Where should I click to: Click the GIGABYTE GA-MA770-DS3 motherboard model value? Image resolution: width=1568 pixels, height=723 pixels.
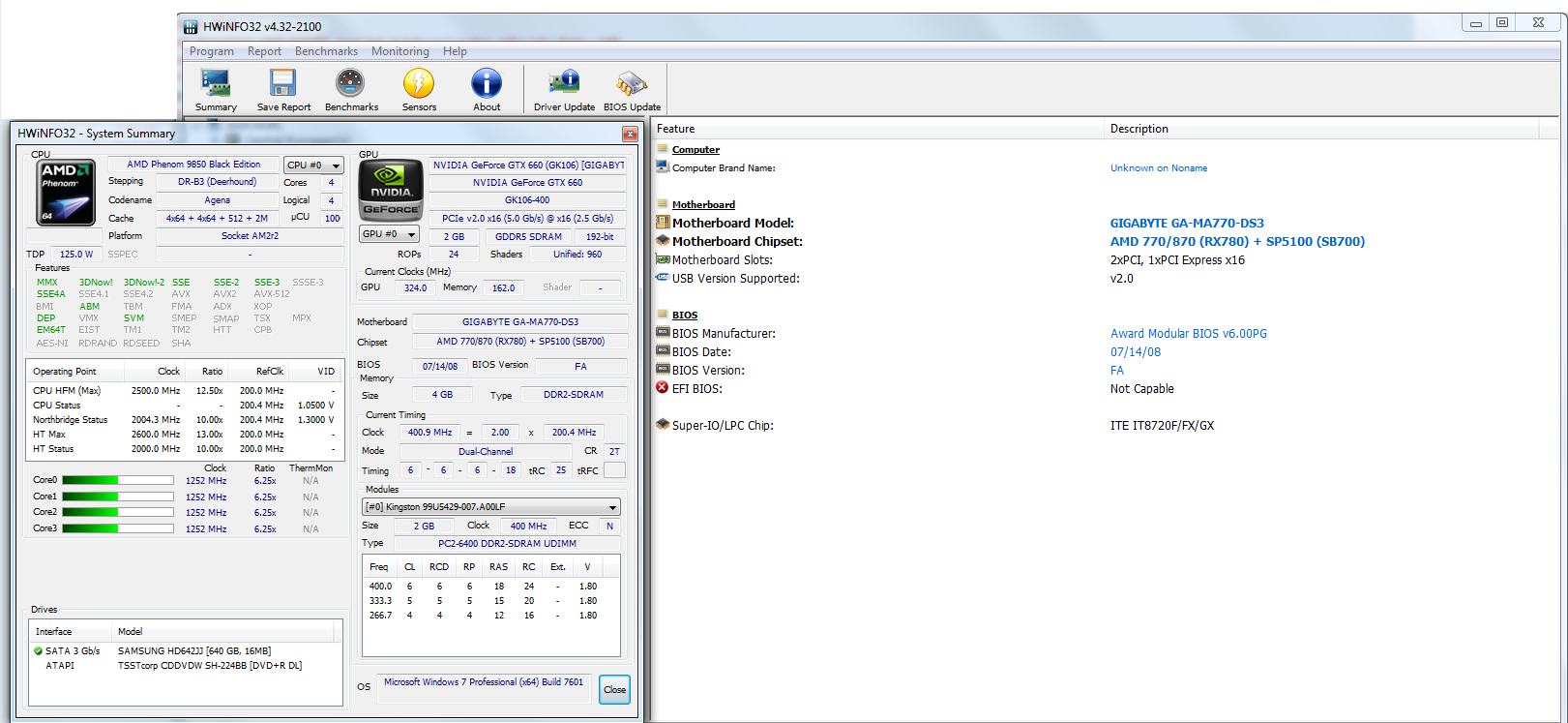pos(1186,224)
